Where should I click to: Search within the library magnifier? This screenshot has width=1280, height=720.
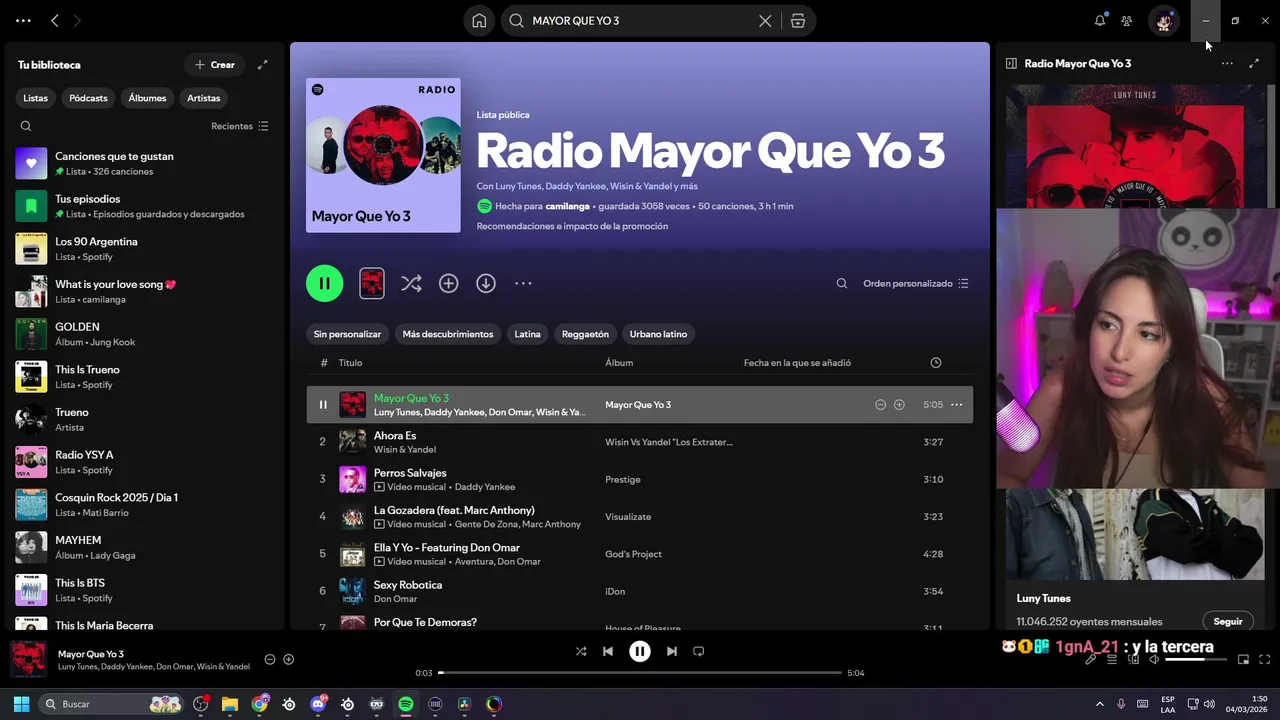coord(26,126)
